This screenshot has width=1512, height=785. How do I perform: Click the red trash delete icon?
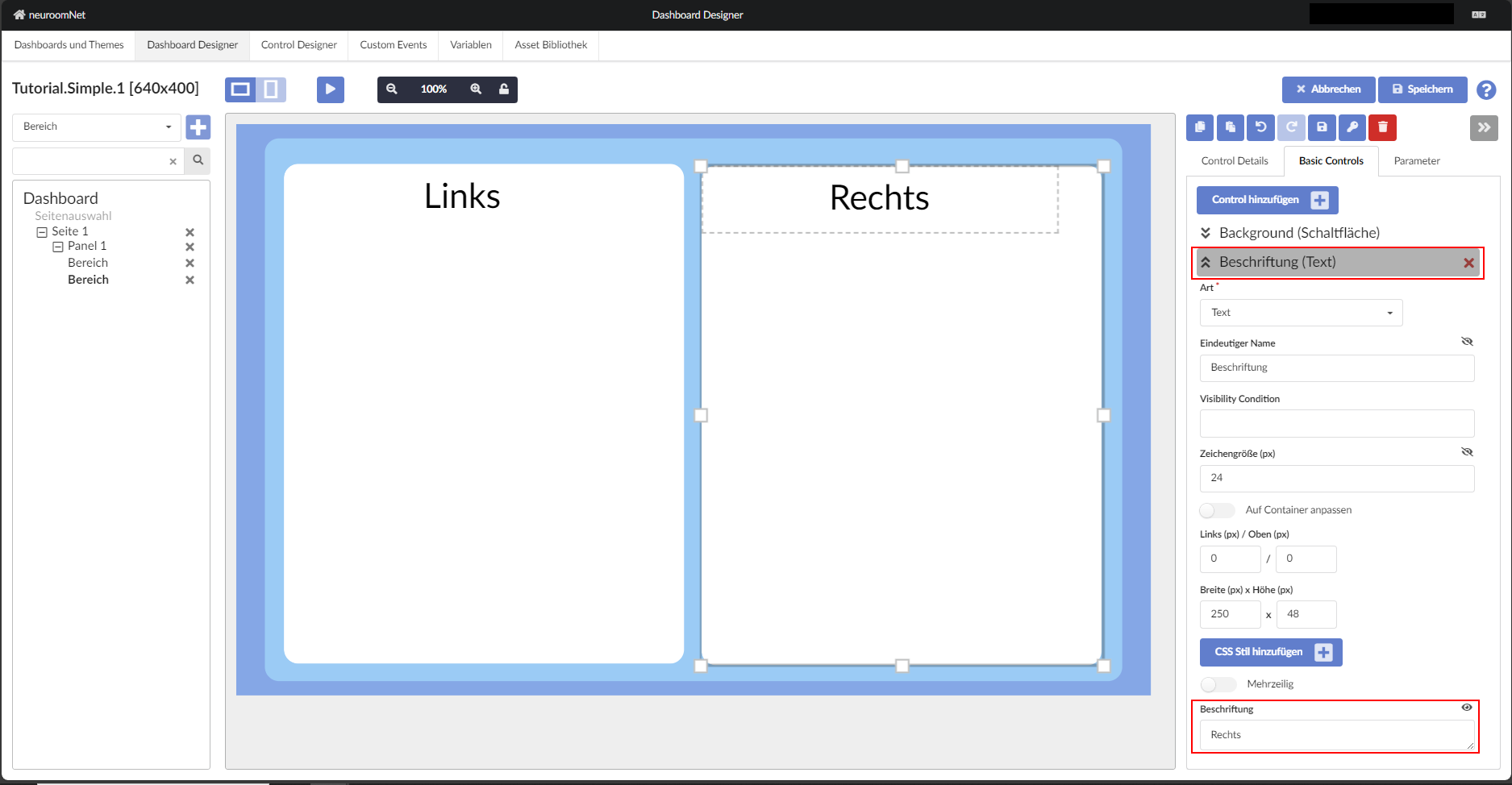point(1382,127)
